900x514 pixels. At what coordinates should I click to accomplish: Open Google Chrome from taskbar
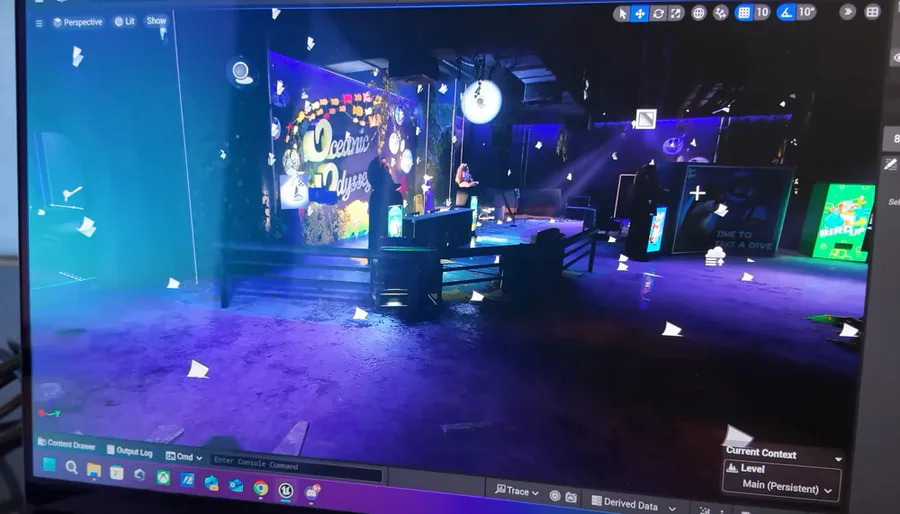(x=261, y=488)
